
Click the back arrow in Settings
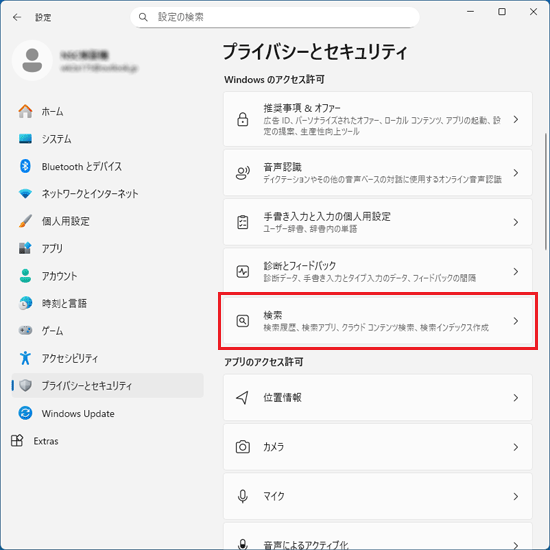pyautogui.click(x=16, y=17)
